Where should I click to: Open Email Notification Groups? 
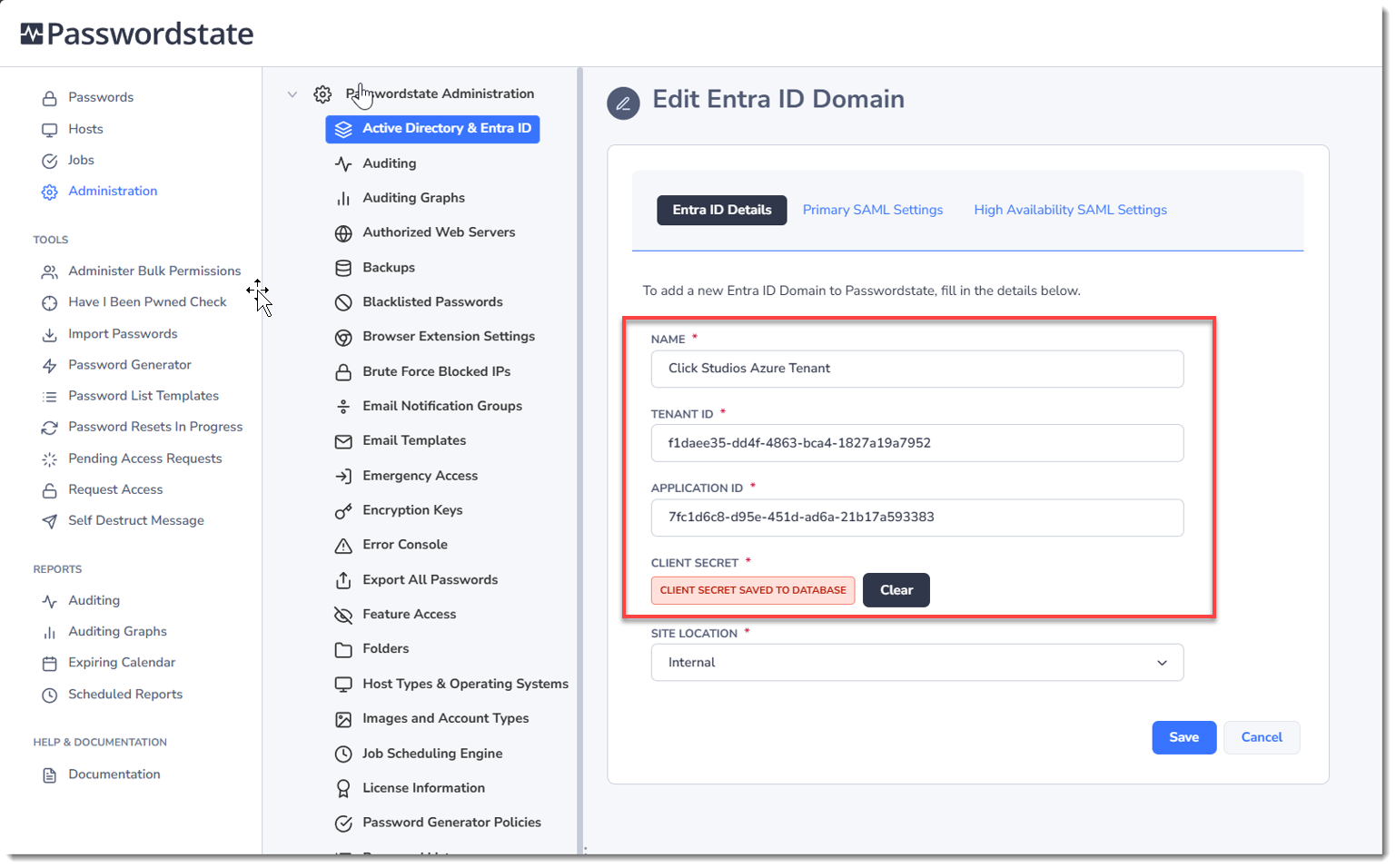442,406
